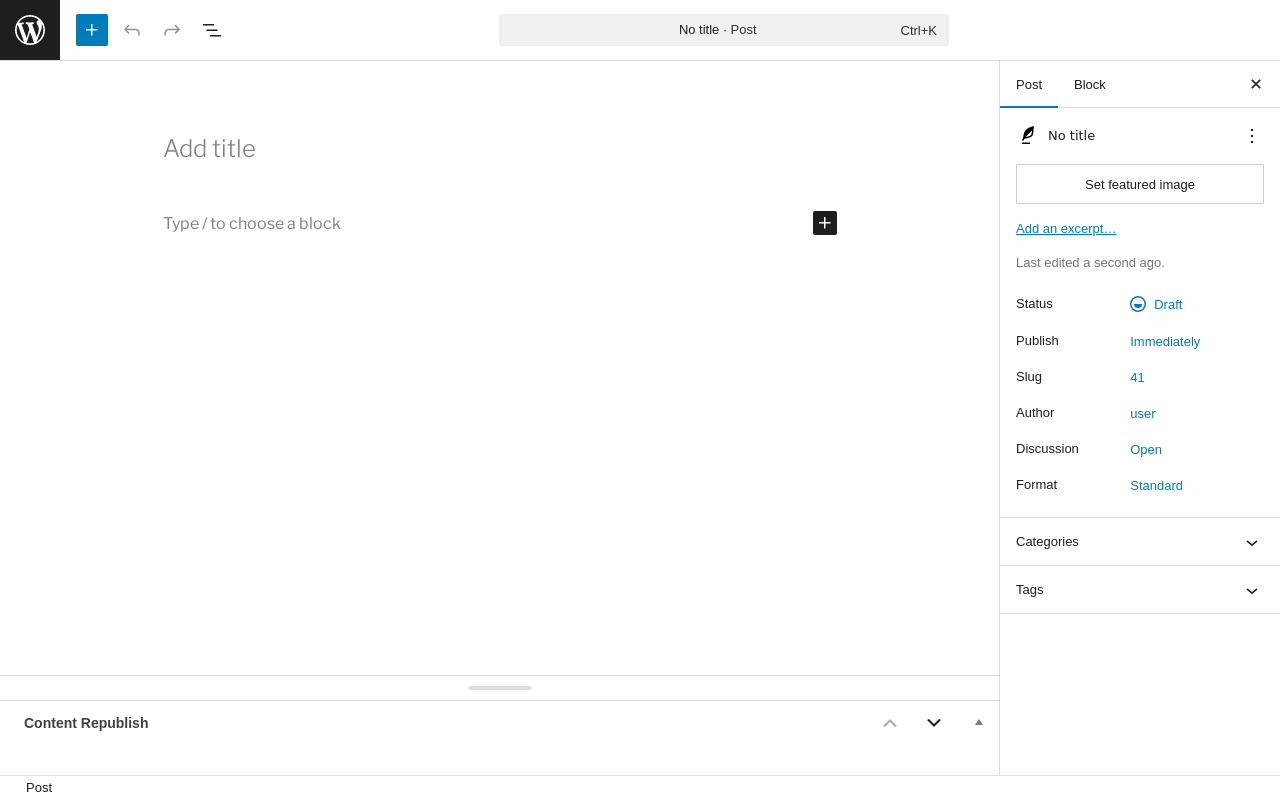The image size is (1280, 800).
Task: Open the Discussion settings set to Open
Action: tap(1146, 449)
